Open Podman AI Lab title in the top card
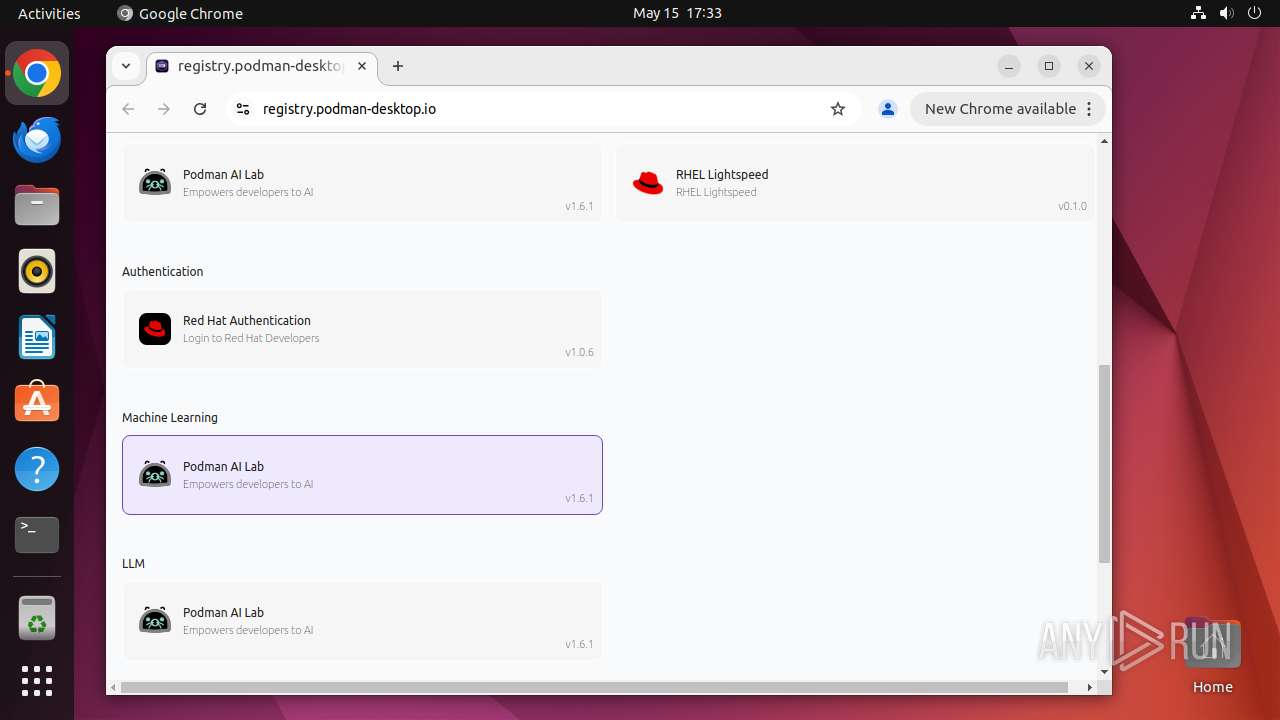The image size is (1280, 720). coord(223,174)
